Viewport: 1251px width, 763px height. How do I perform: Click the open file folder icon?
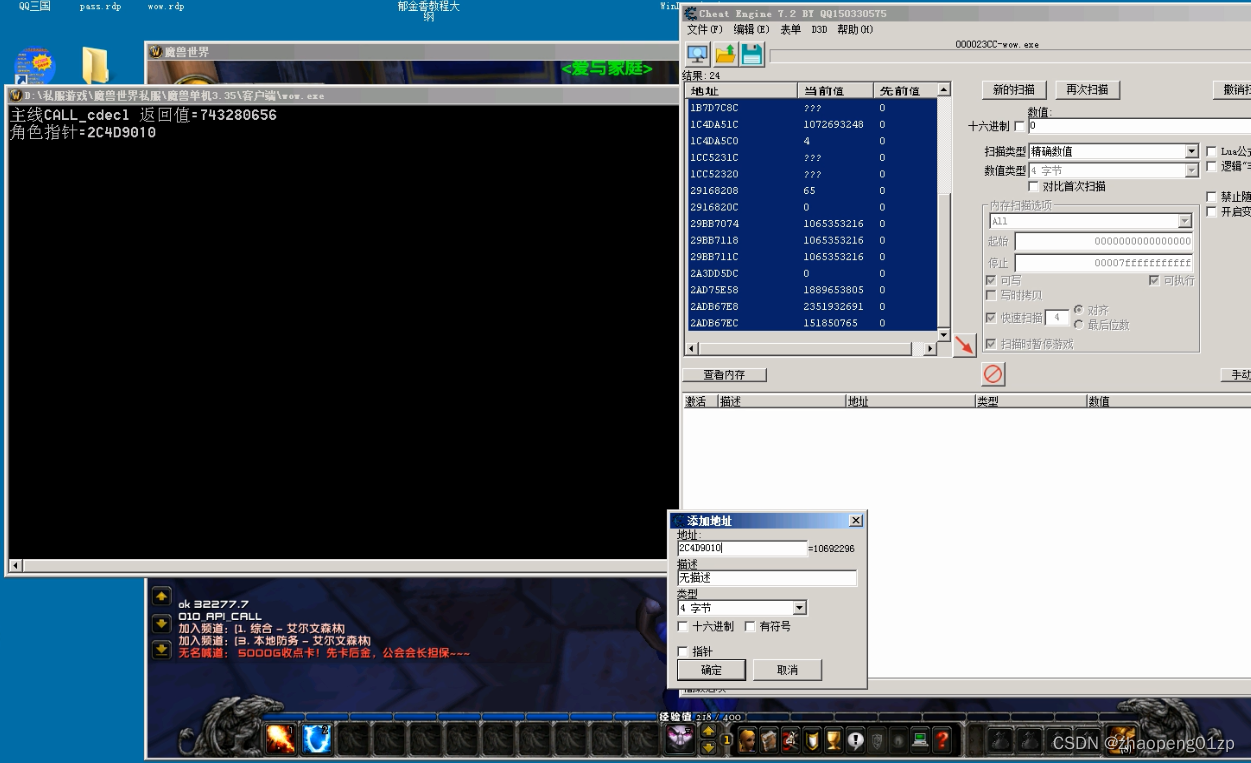click(x=725, y=54)
